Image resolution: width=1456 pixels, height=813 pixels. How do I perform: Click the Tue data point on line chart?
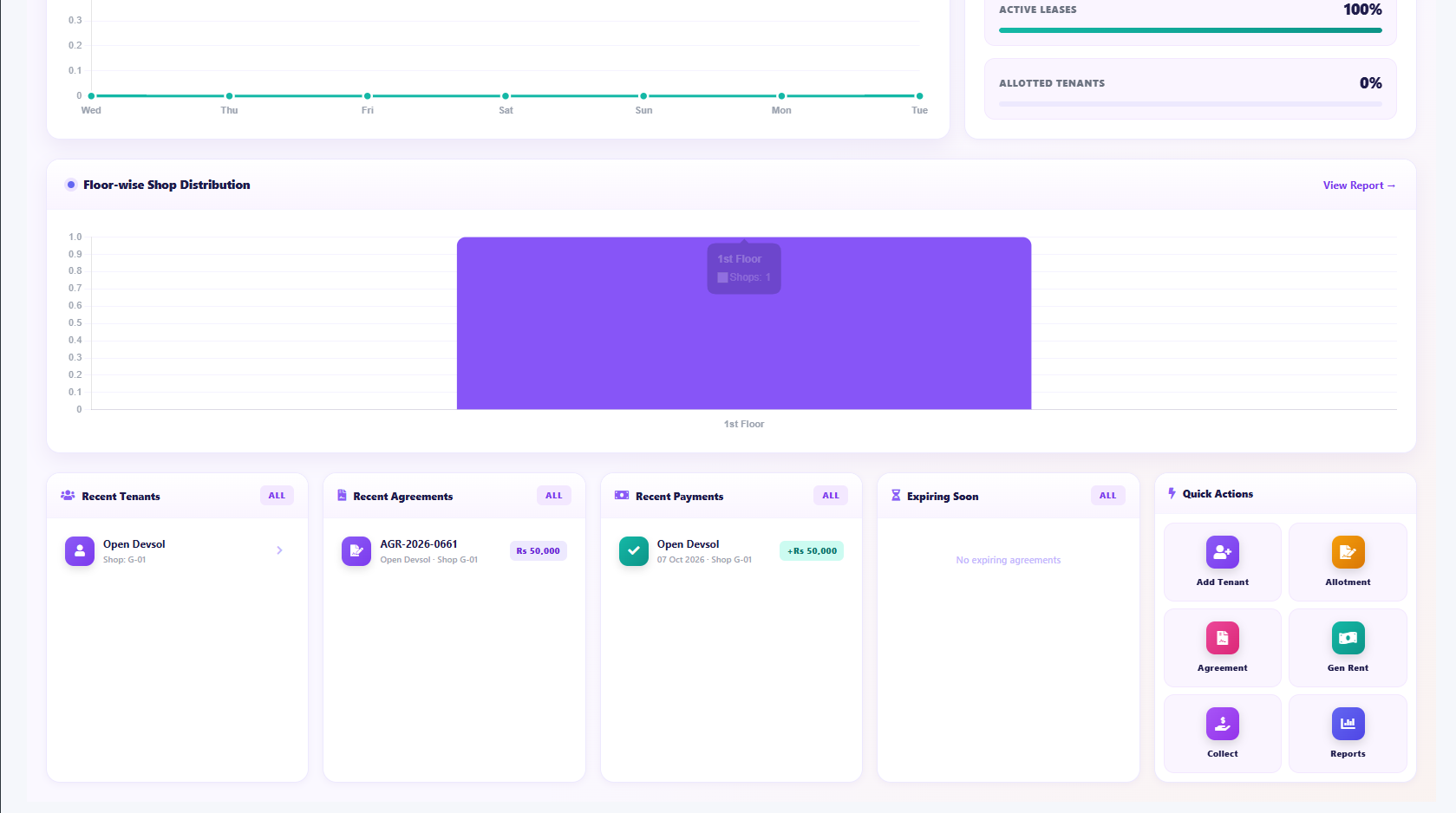(919, 96)
